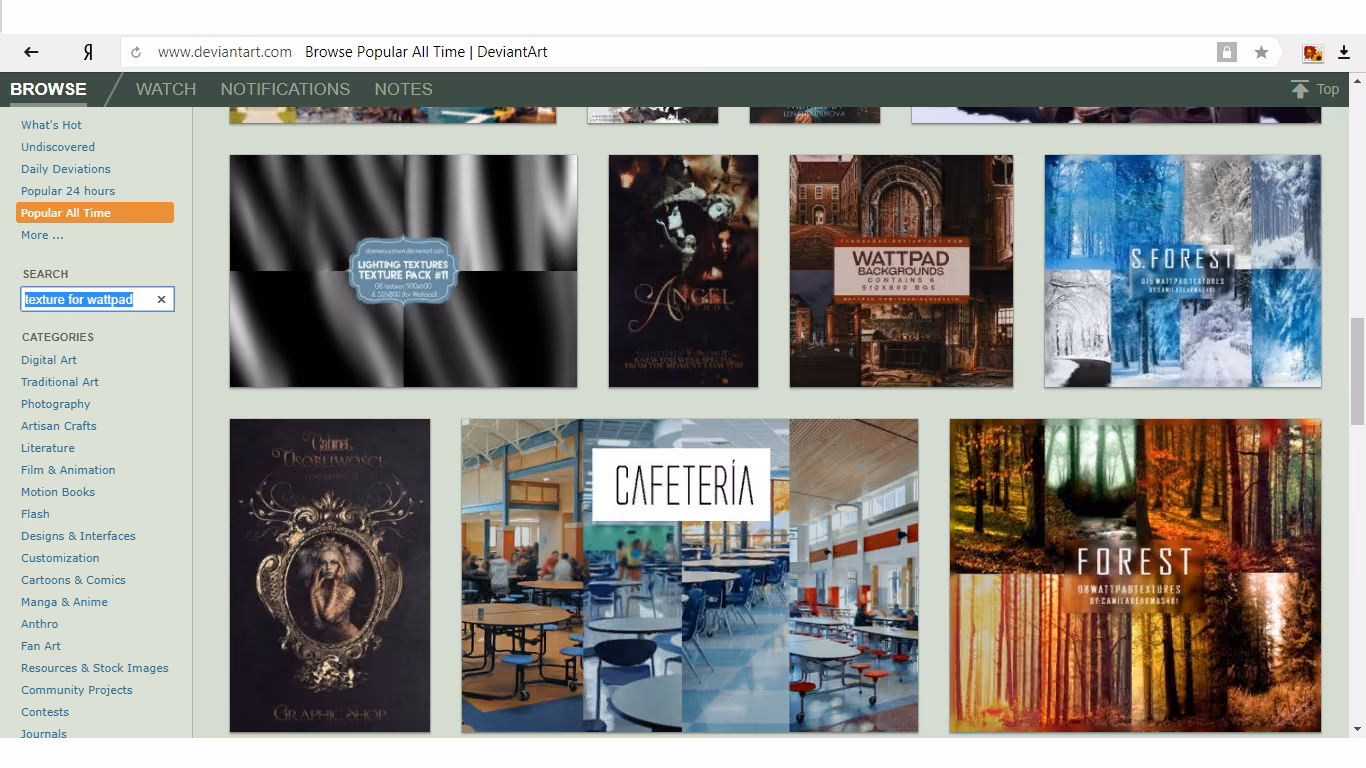This screenshot has width=1366, height=768.
Task: Open the Film & Animation category
Action: point(68,470)
